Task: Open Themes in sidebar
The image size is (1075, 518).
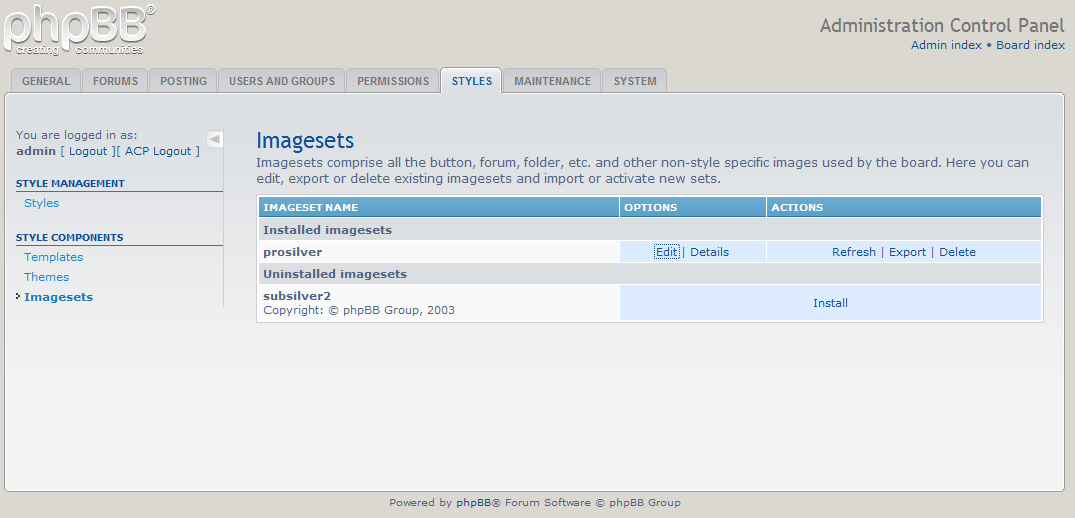Action: [47, 277]
